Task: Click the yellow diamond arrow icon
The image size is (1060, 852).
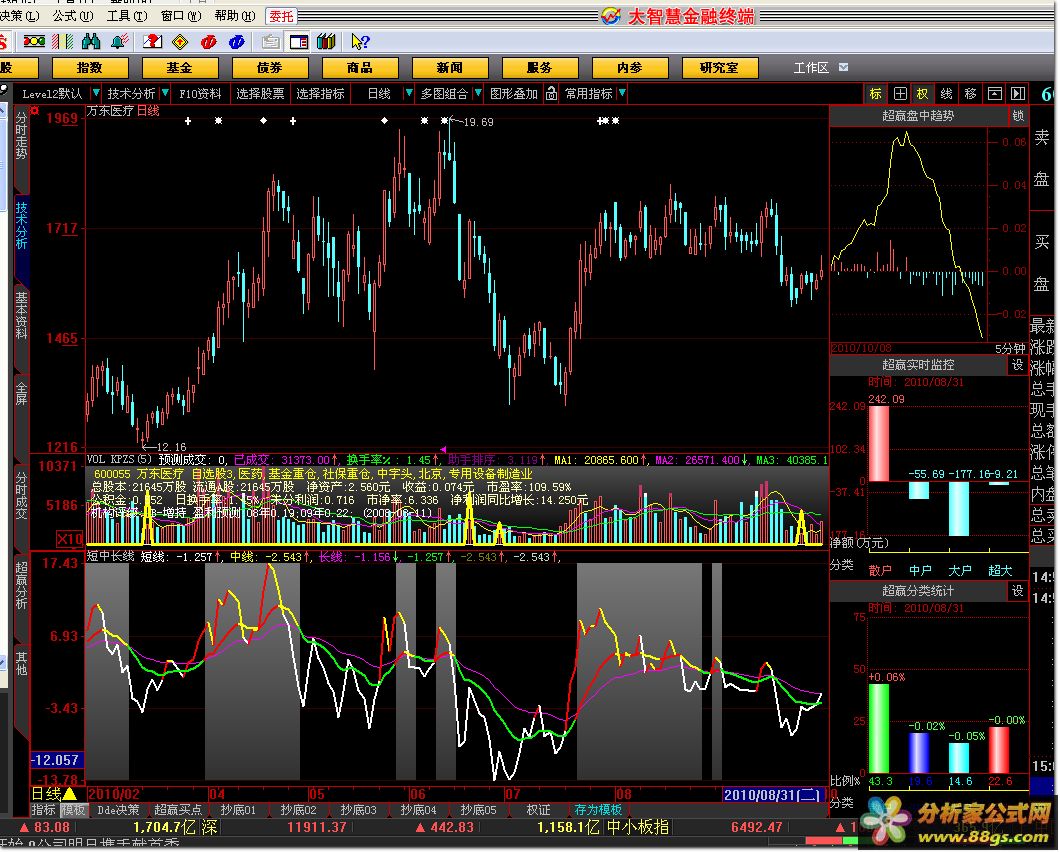Action: pyautogui.click(x=180, y=42)
